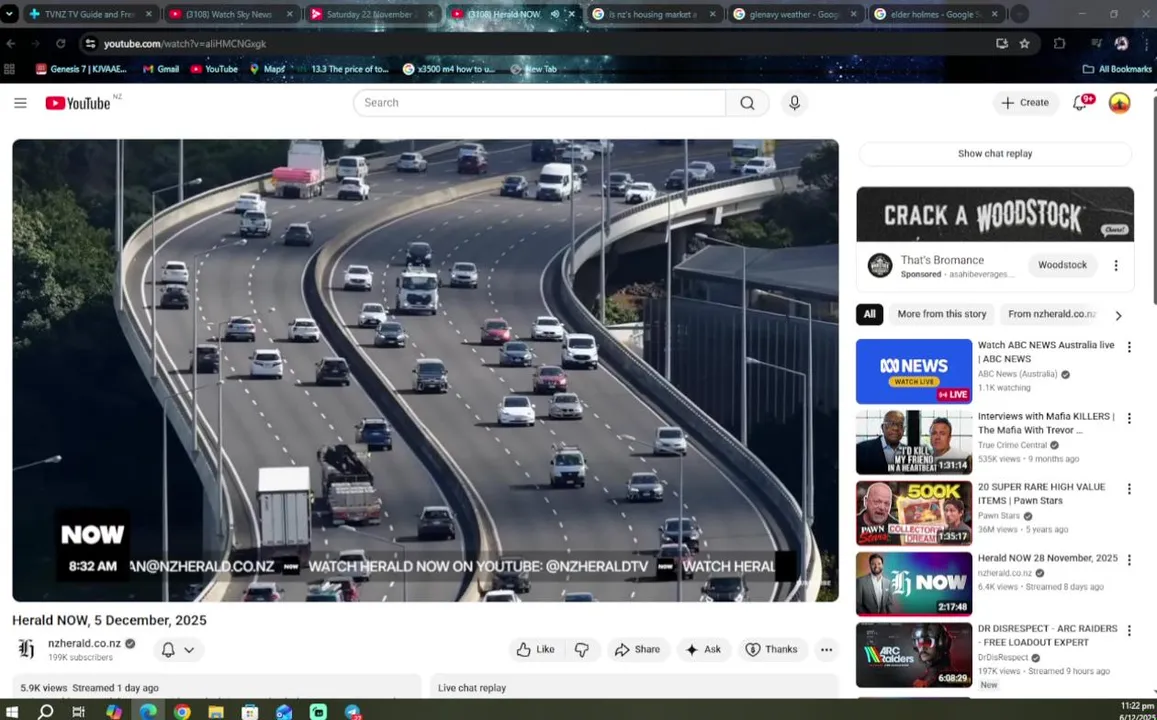Select the More from this story chip

tap(942, 314)
